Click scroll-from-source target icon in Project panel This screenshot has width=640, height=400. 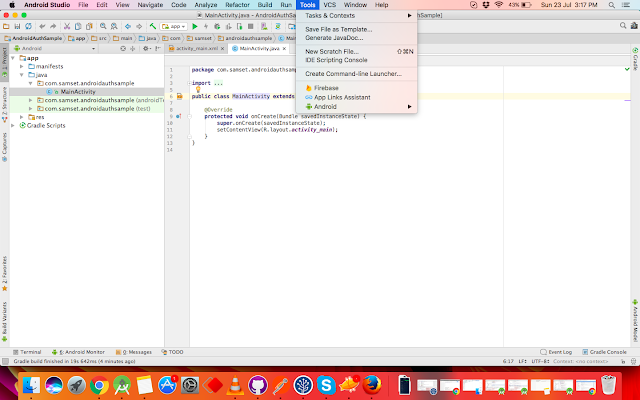coord(123,48)
